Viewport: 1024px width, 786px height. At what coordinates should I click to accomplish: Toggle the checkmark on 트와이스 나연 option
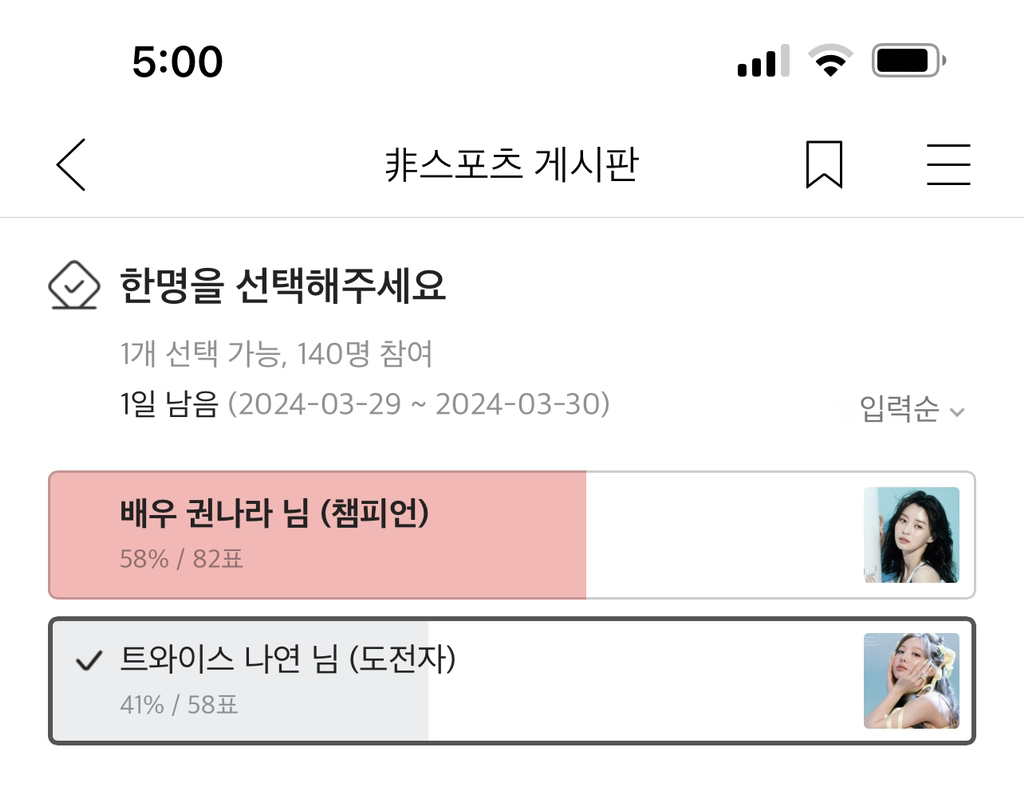[x=89, y=660]
